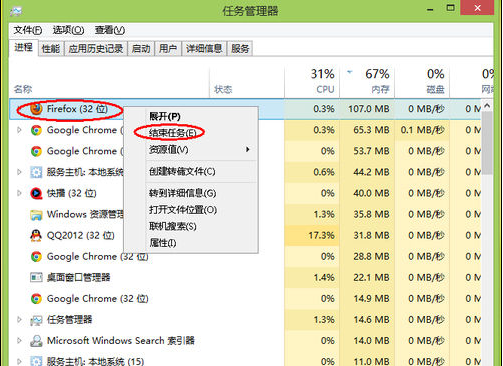Screen dimensions: 503x366
Task: Click the 服务主机: 本地系统 (15) gear icon
Action: point(36,361)
